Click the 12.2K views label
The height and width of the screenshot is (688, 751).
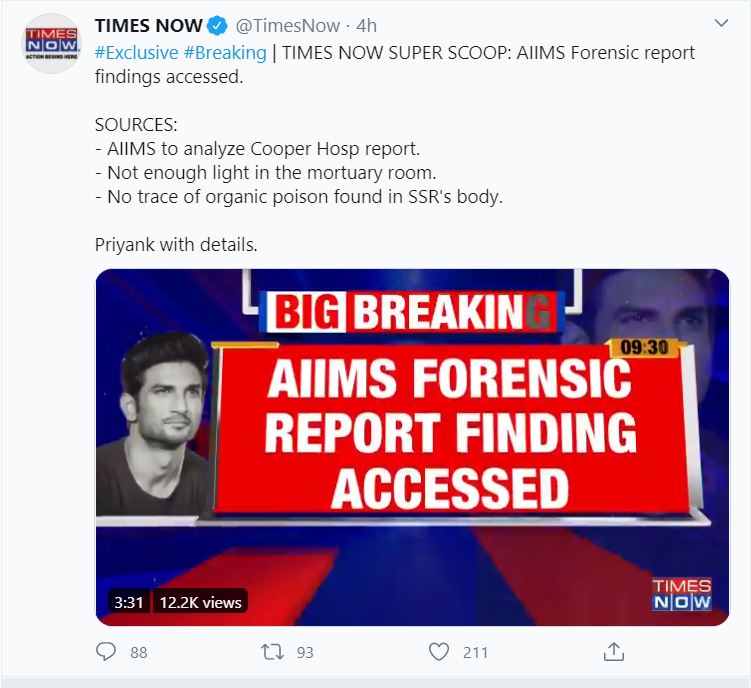[199, 601]
